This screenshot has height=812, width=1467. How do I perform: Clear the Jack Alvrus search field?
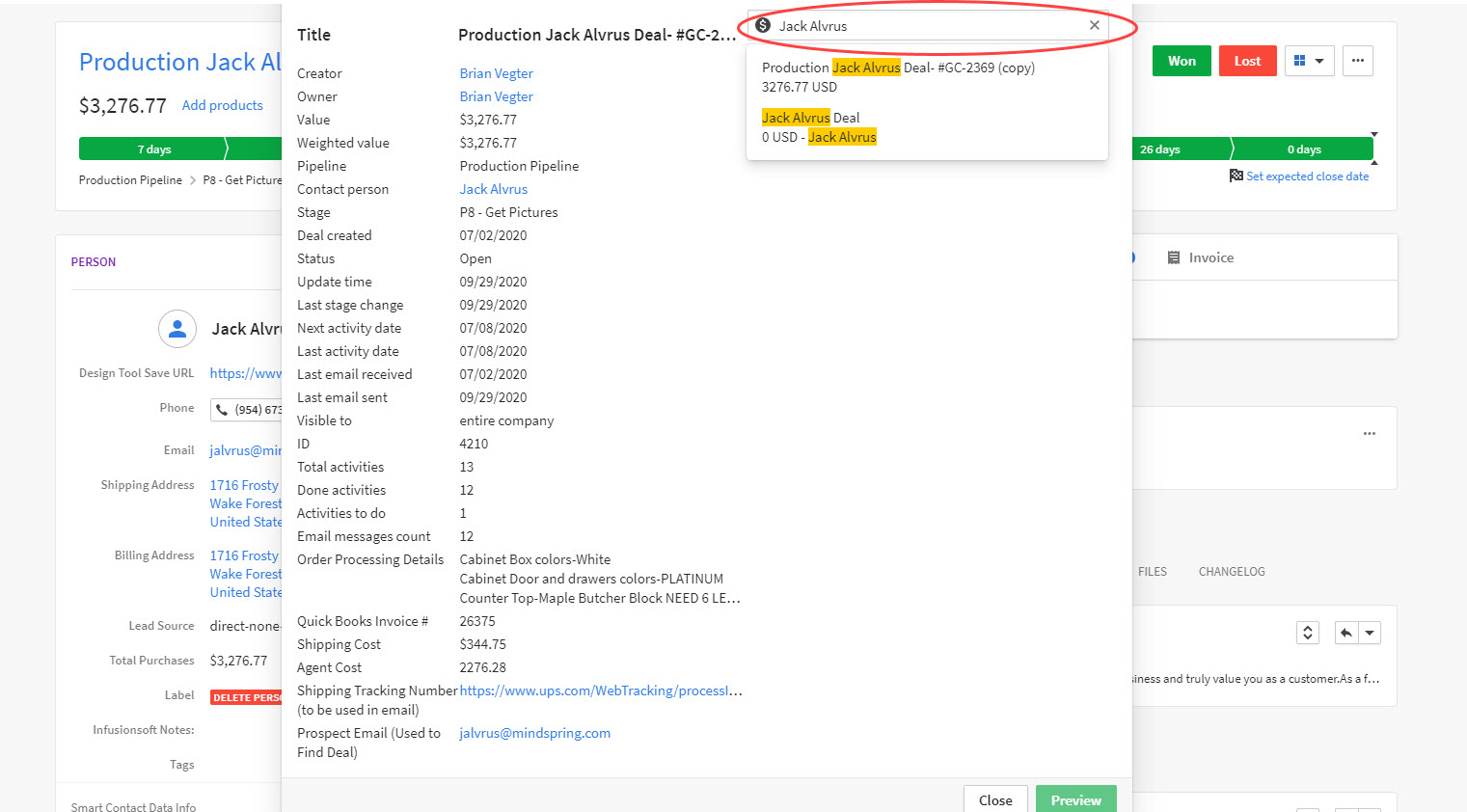pyautogui.click(x=1094, y=26)
